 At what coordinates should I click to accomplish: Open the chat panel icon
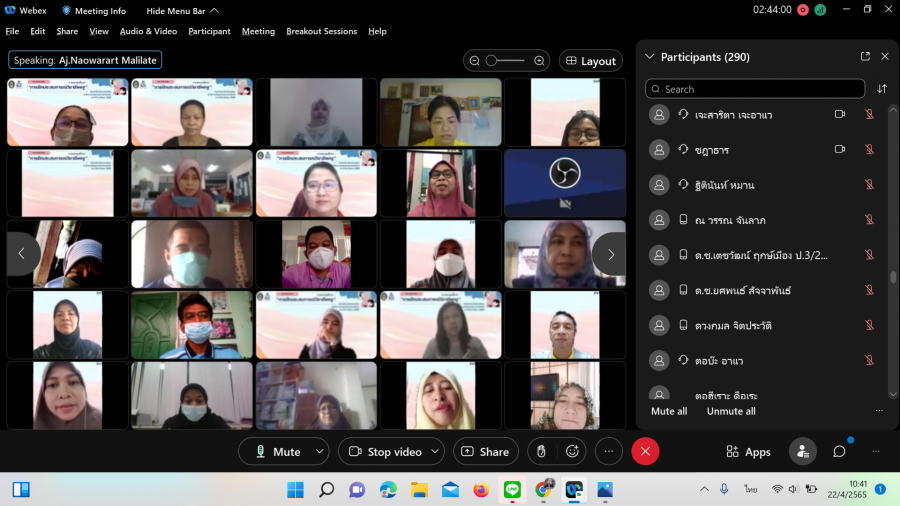tap(839, 452)
